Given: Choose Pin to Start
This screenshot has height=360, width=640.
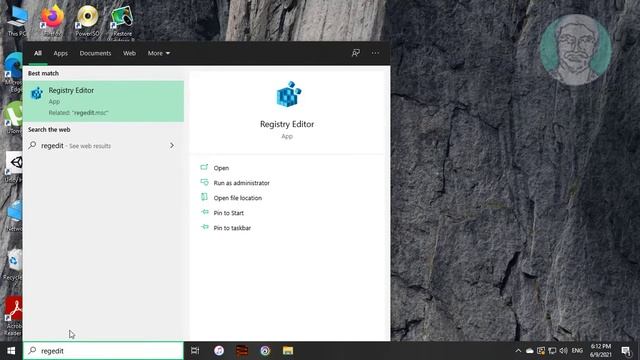Looking at the screenshot, I should (229, 213).
